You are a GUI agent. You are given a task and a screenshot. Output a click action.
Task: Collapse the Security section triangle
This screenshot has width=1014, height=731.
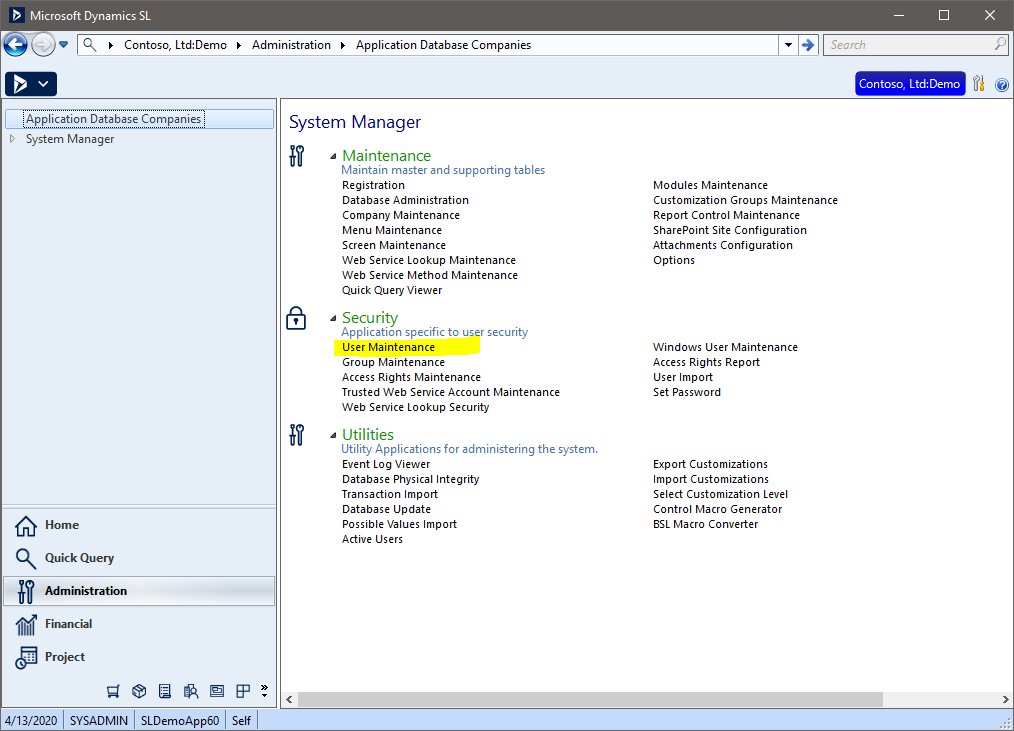pos(332,316)
